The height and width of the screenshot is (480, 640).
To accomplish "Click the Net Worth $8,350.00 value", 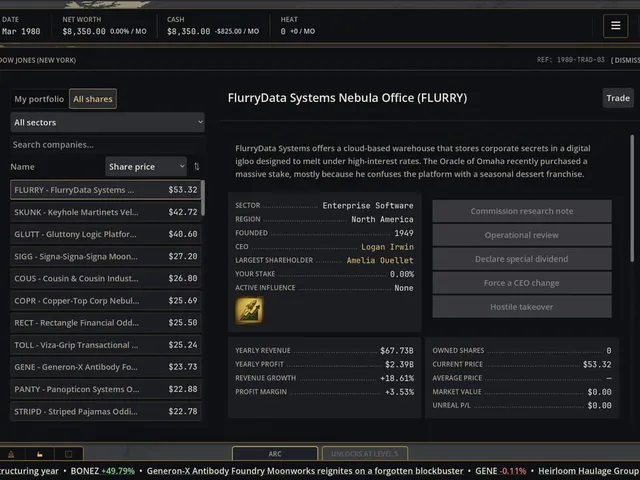I will [84, 31].
